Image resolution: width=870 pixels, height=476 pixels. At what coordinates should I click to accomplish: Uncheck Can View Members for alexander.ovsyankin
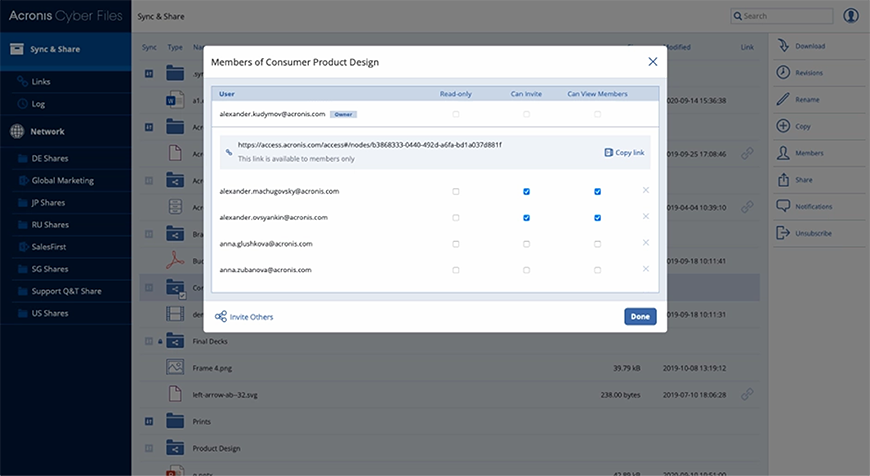click(597, 217)
